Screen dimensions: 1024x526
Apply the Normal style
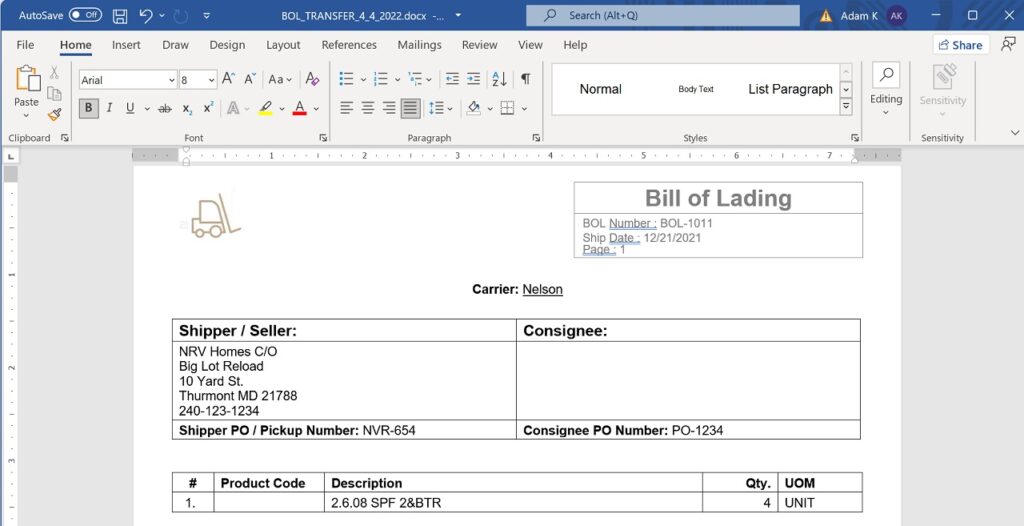[x=600, y=89]
